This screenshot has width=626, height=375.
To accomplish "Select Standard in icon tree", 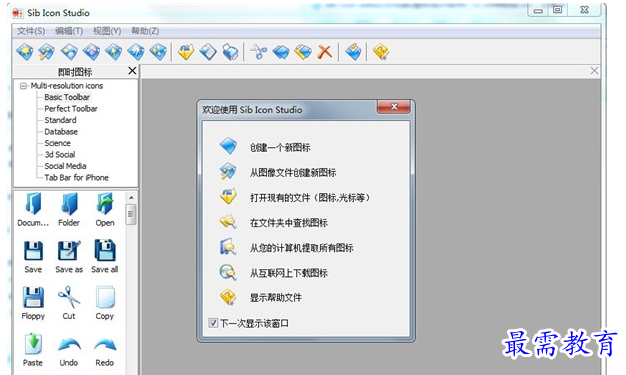I will coord(60,120).
